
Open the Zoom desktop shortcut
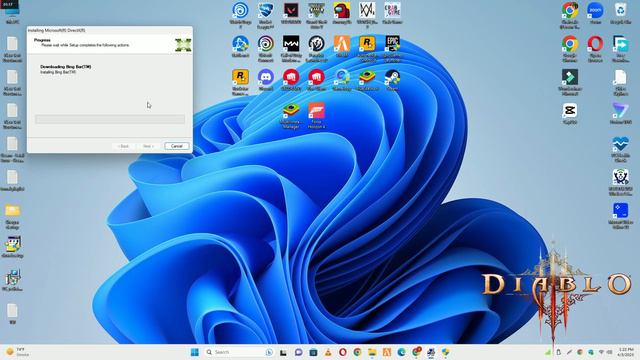pos(595,13)
